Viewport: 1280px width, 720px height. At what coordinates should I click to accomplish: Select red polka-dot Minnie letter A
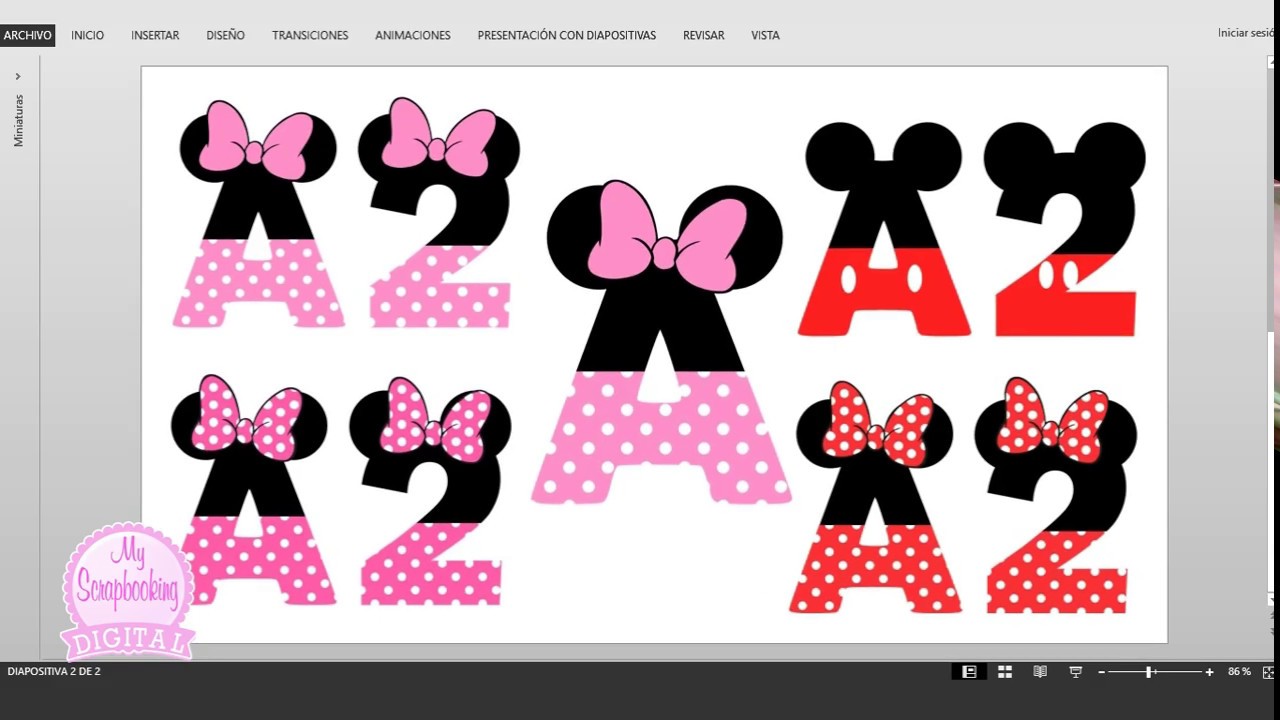[875, 497]
